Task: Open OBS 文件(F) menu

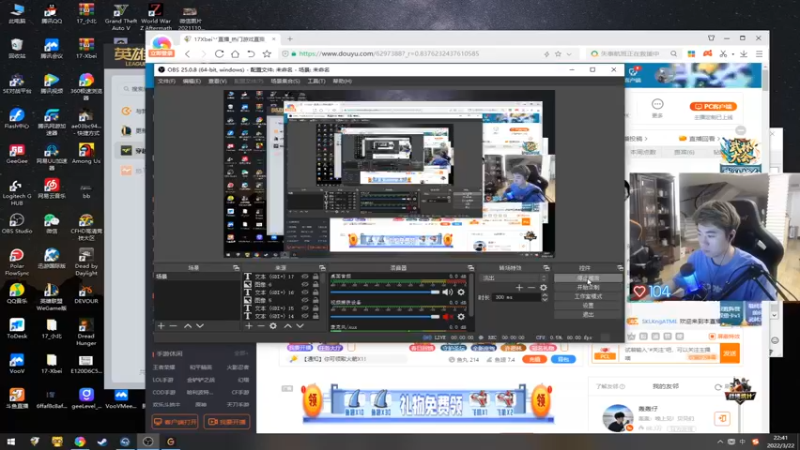Action: 166,81
